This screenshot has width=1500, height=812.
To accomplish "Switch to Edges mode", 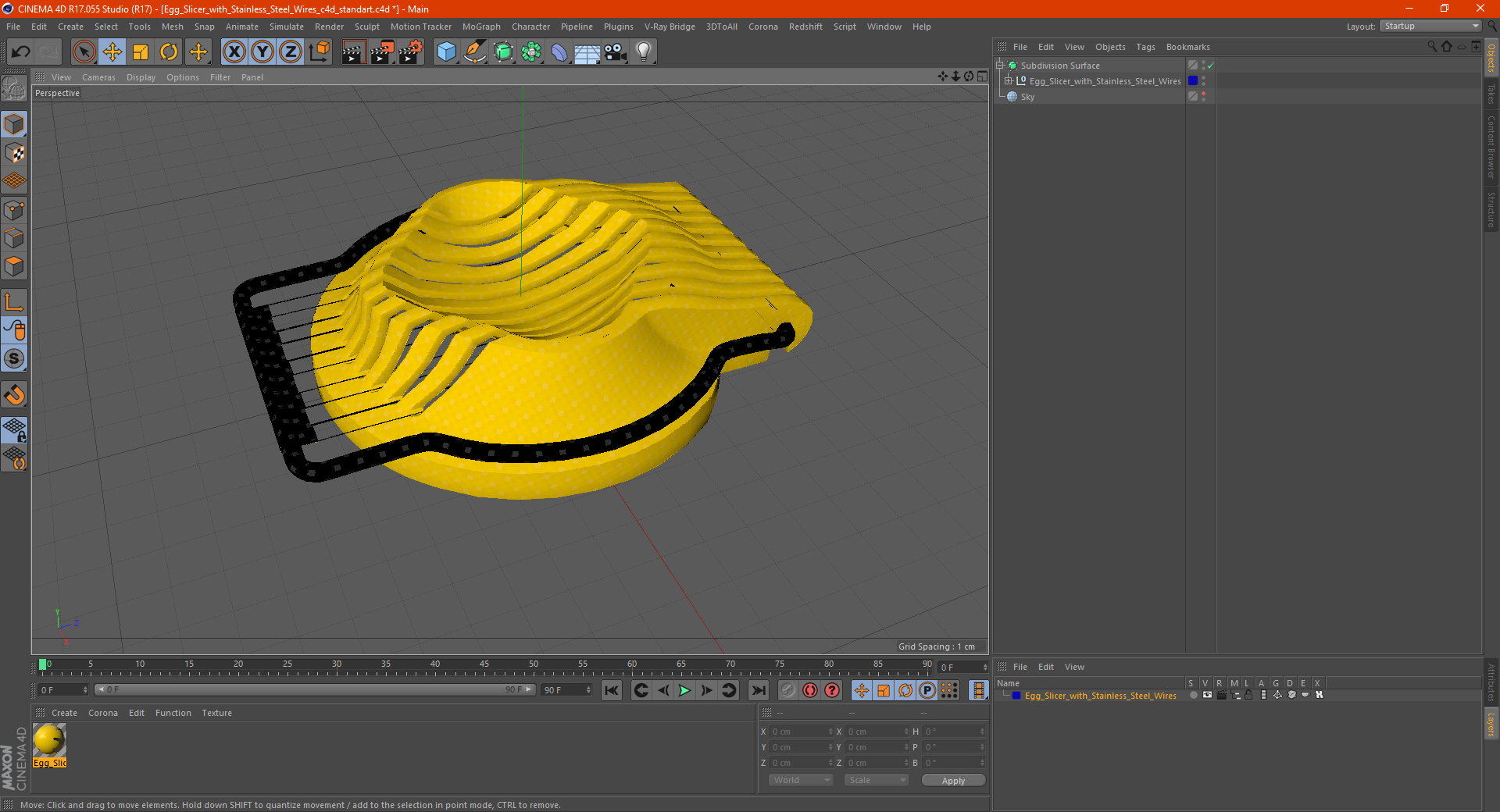I will (14, 238).
